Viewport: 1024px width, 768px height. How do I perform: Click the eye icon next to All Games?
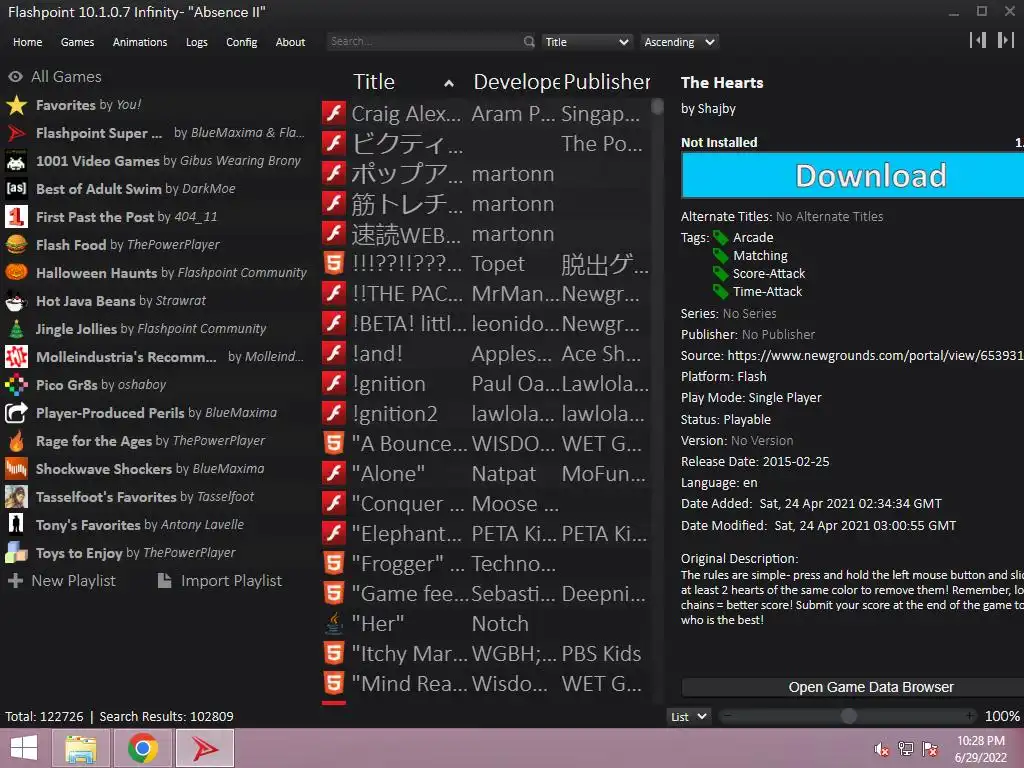click(16, 76)
